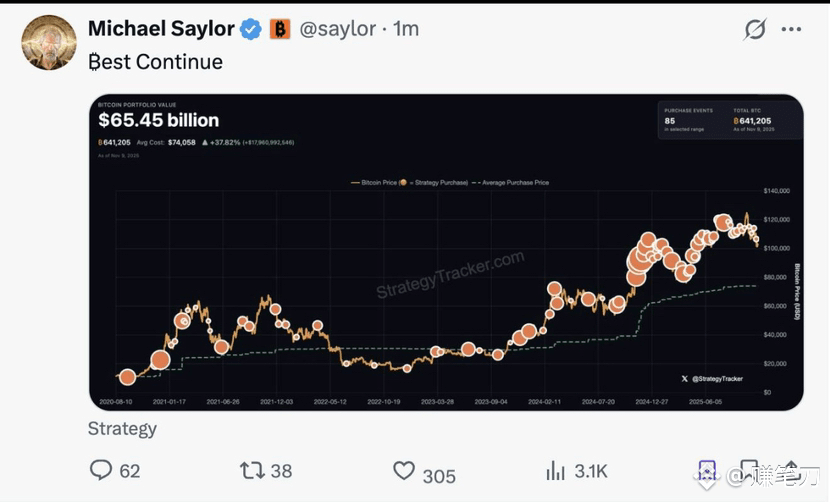Image resolution: width=830 pixels, height=502 pixels.
Task: View tweet analytics via bar chart icon
Action: pos(556,471)
